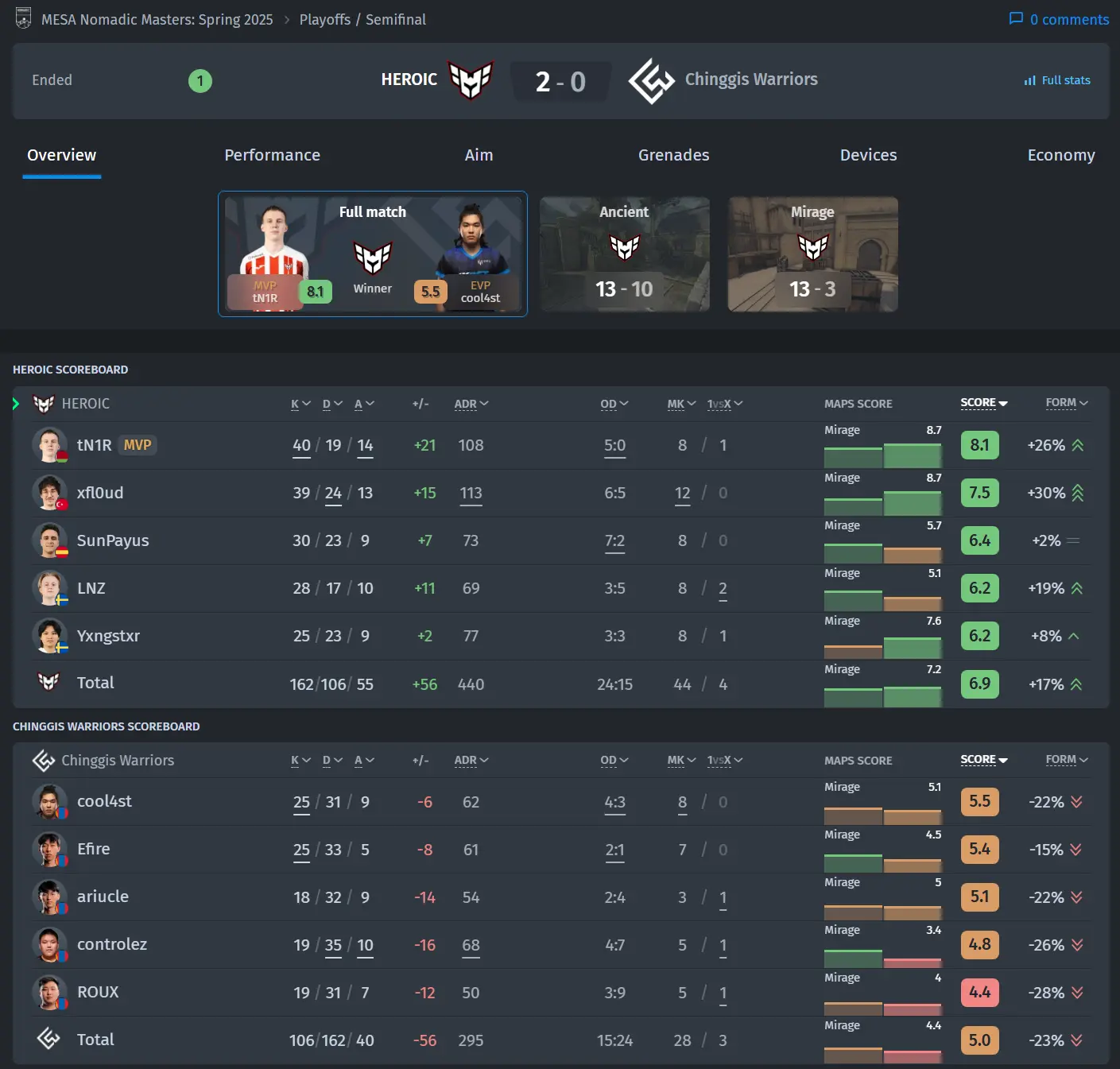This screenshot has height=1069, width=1120.
Task: Sort HEROIC scoreboard by A column
Action: (x=364, y=404)
